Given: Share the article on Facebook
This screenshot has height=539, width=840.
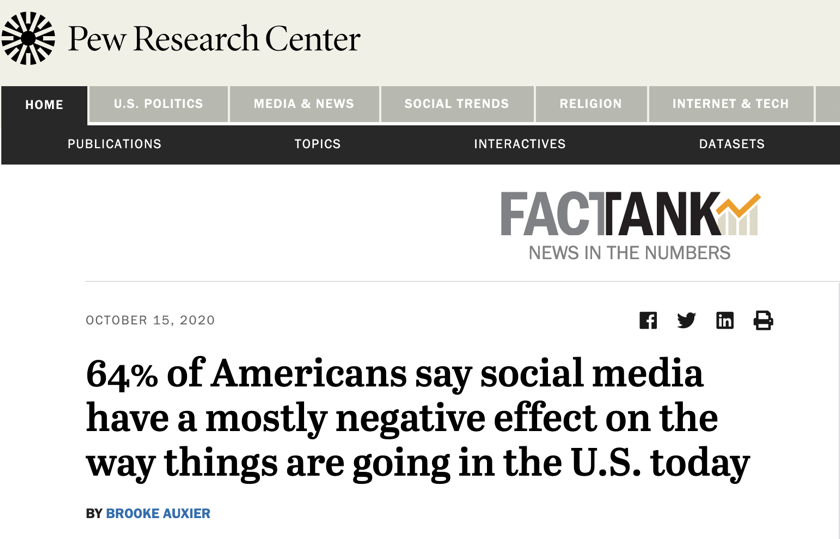Looking at the screenshot, I should coord(648,320).
